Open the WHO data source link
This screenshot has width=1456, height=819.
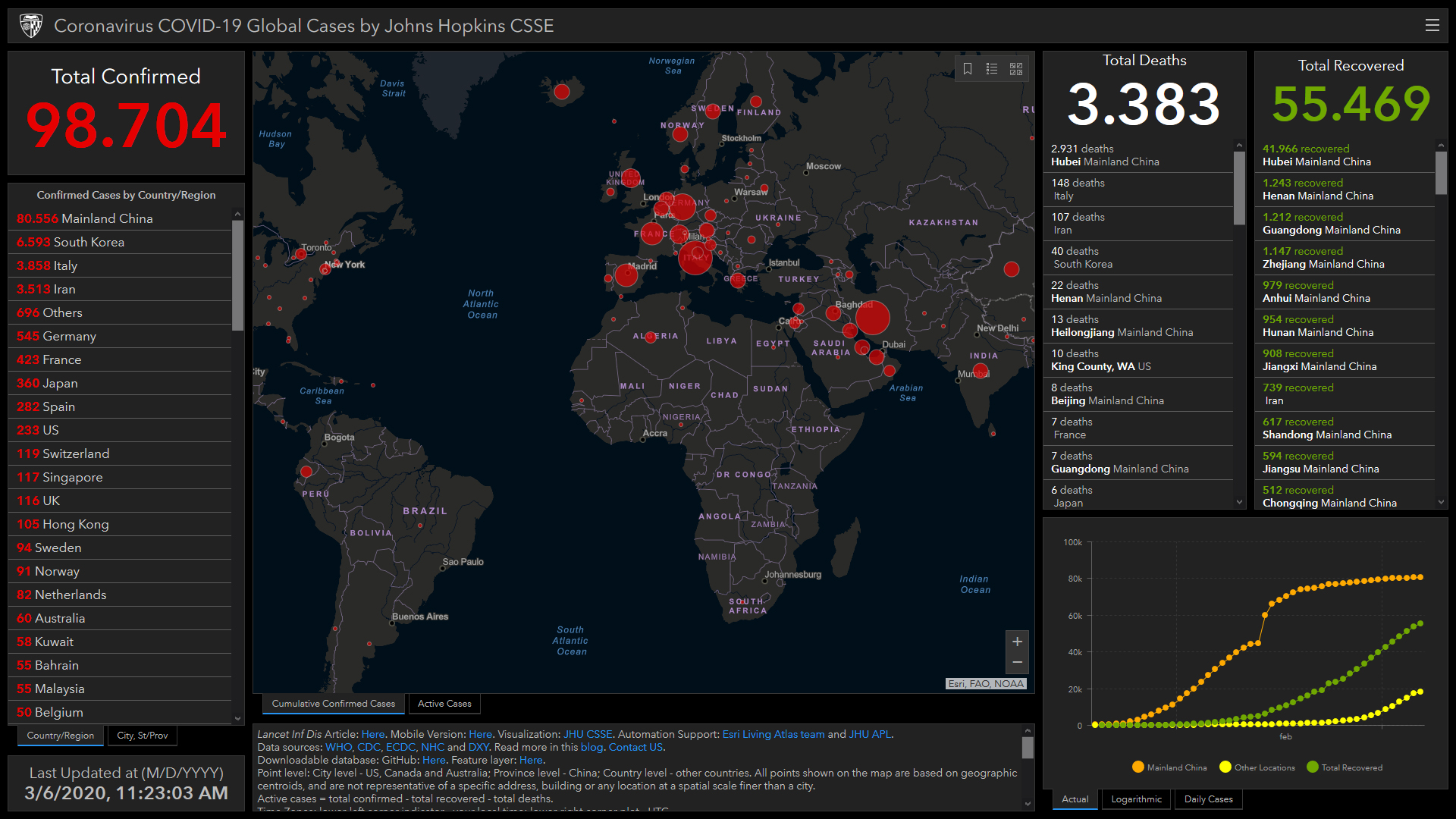point(339,747)
